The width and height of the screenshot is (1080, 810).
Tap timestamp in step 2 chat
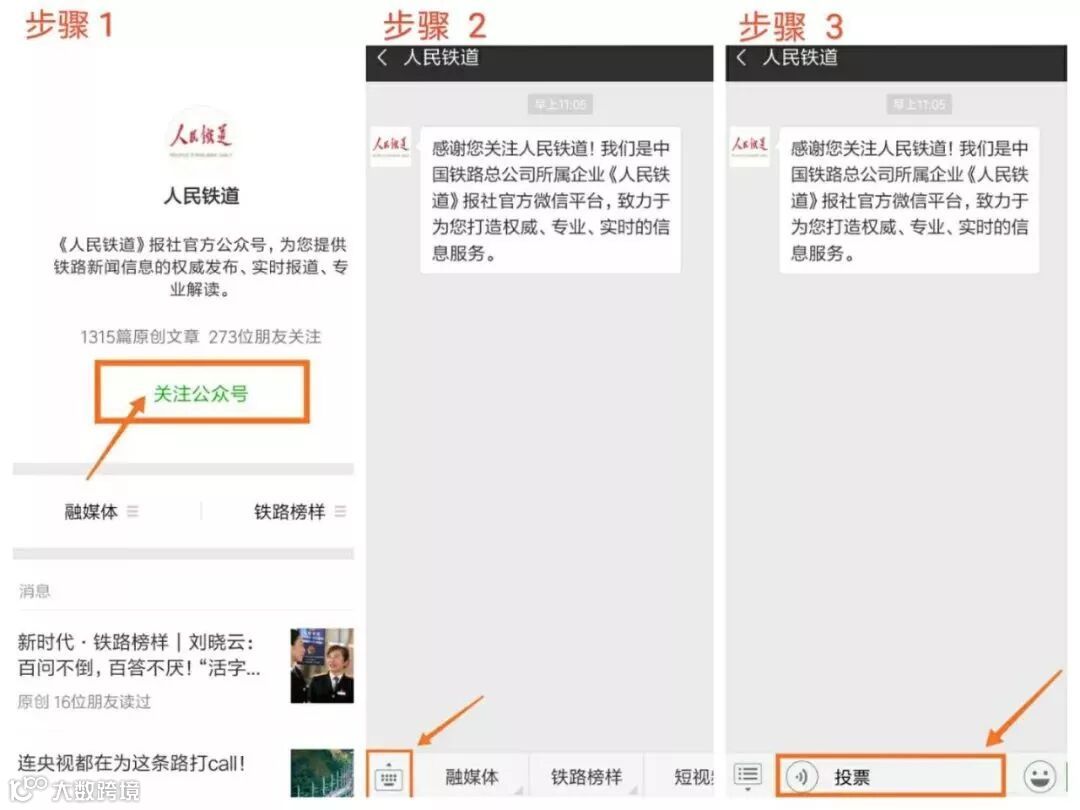561,104
